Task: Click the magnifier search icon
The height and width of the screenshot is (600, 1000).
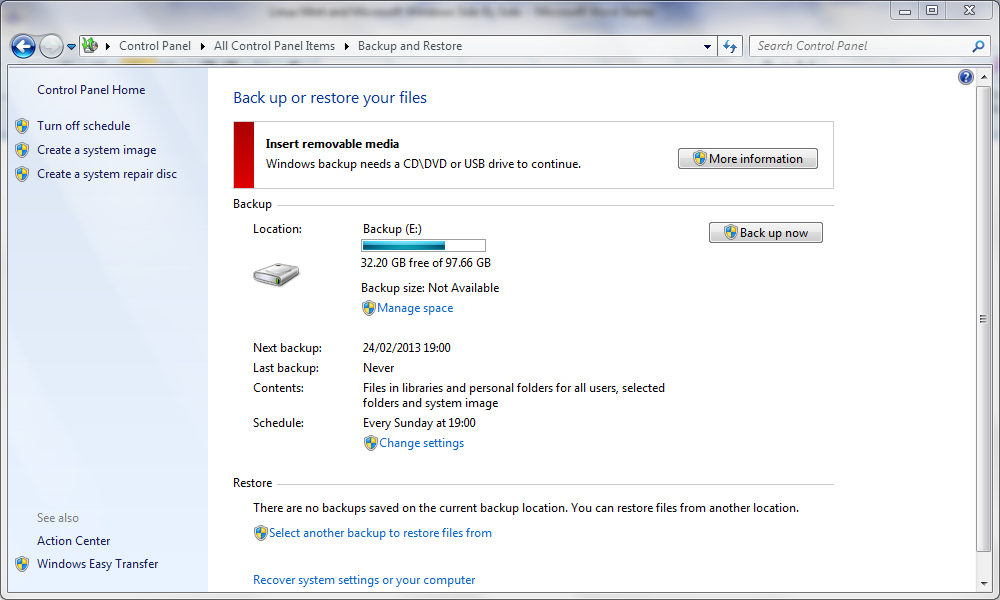Action: click(978, 46)
